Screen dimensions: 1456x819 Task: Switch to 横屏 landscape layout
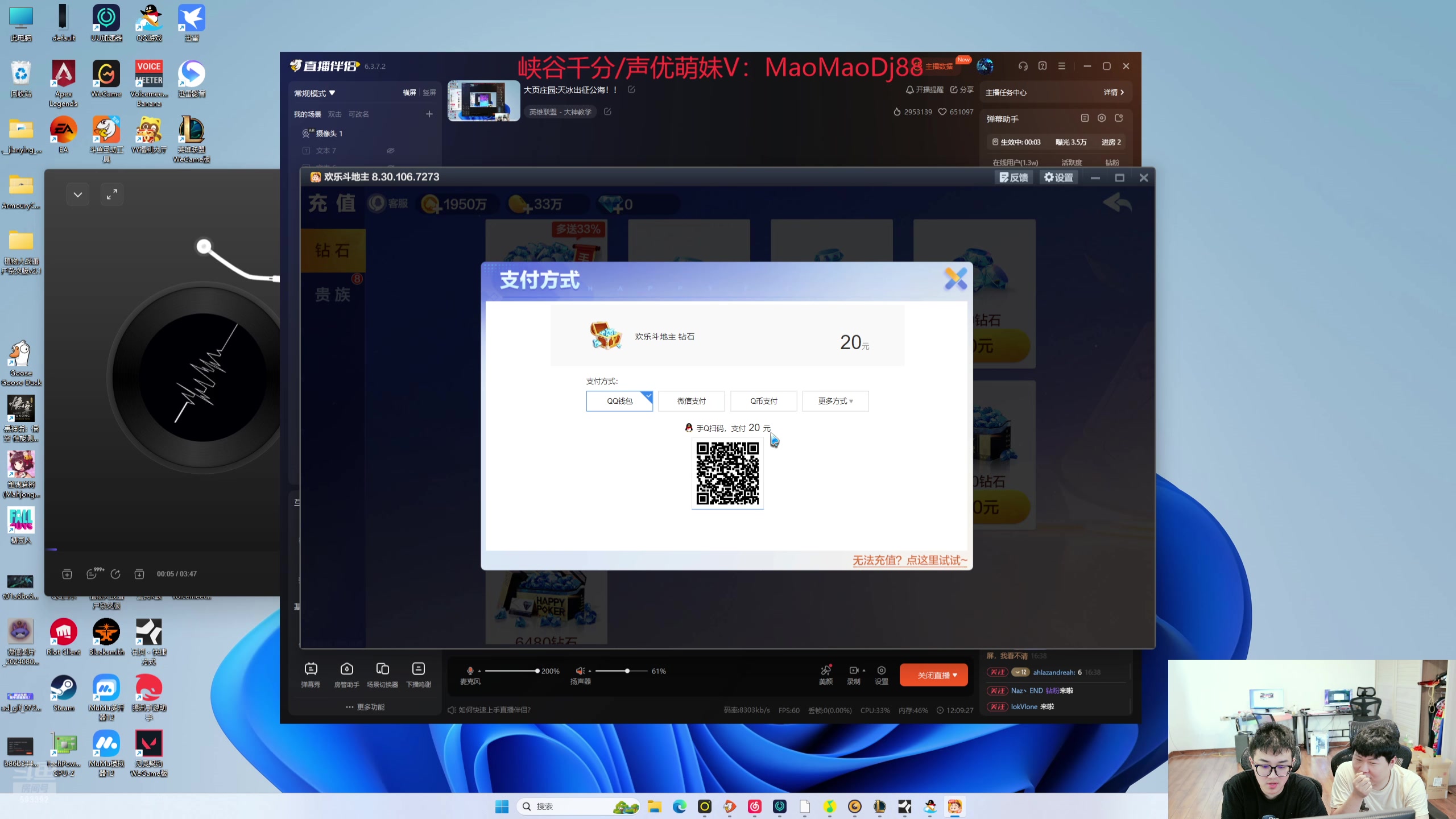[x=409, y=93]
